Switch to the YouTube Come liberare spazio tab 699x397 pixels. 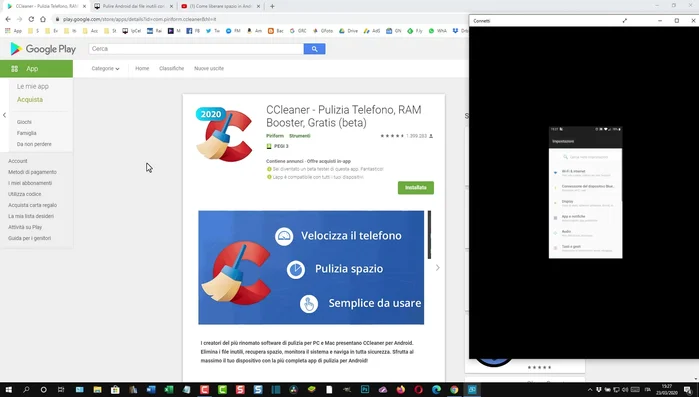220,6
